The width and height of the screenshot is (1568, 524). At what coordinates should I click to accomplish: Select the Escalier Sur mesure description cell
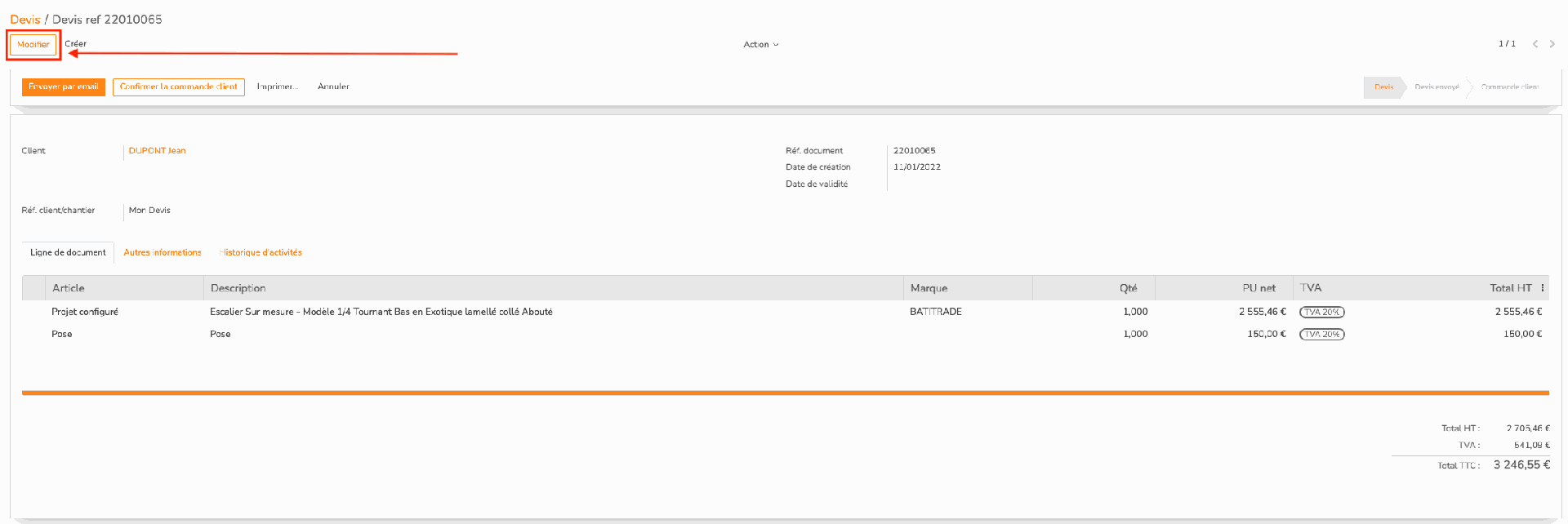coord(381,312)
